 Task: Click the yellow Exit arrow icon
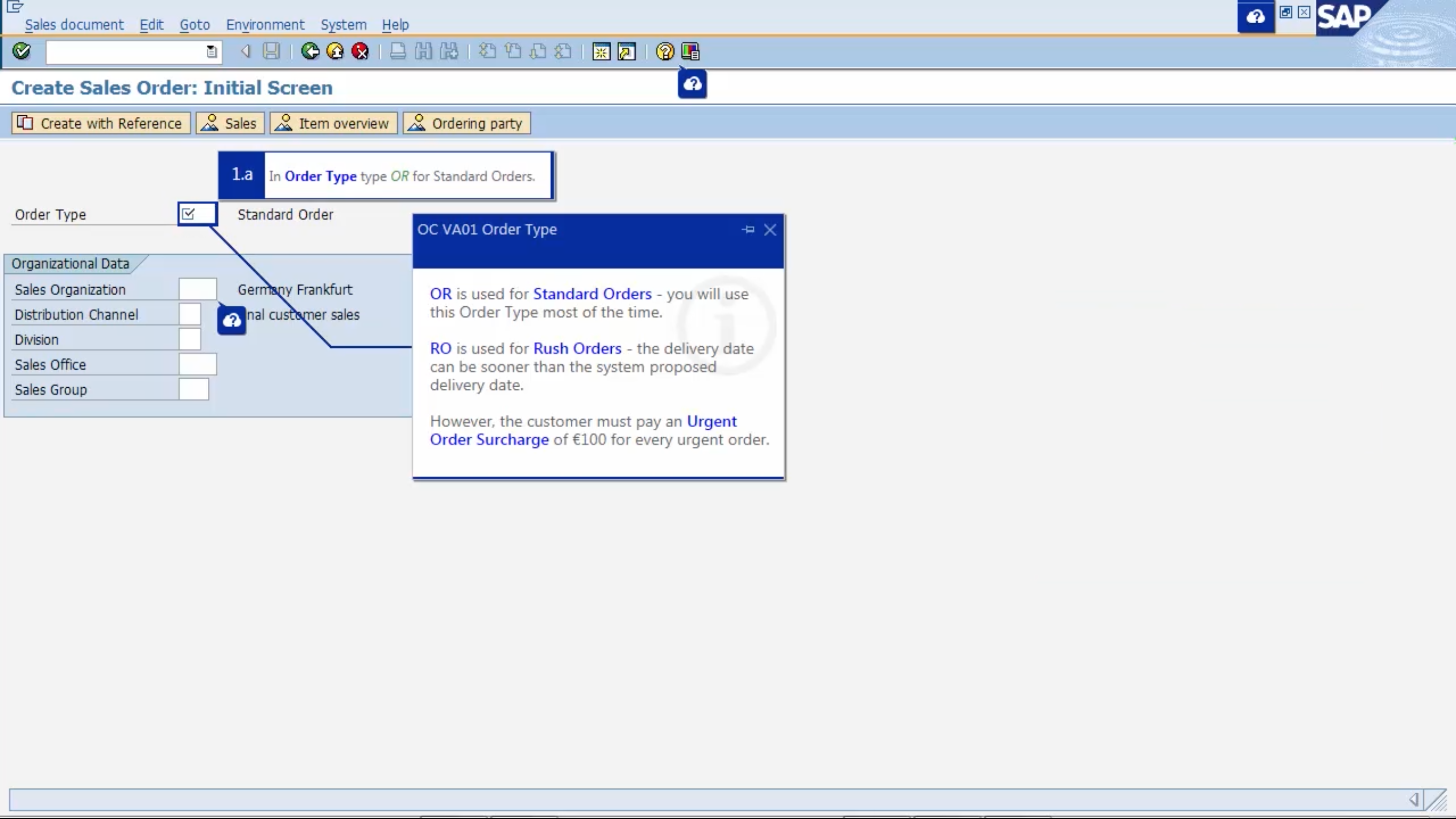(x=335, y=52)
